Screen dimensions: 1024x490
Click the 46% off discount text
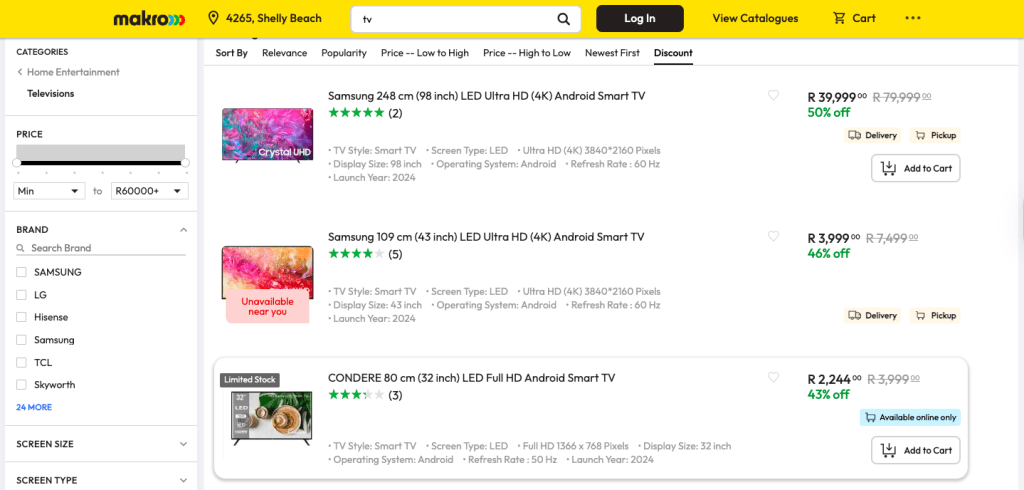pyautogui.click(x=829, y=253)
